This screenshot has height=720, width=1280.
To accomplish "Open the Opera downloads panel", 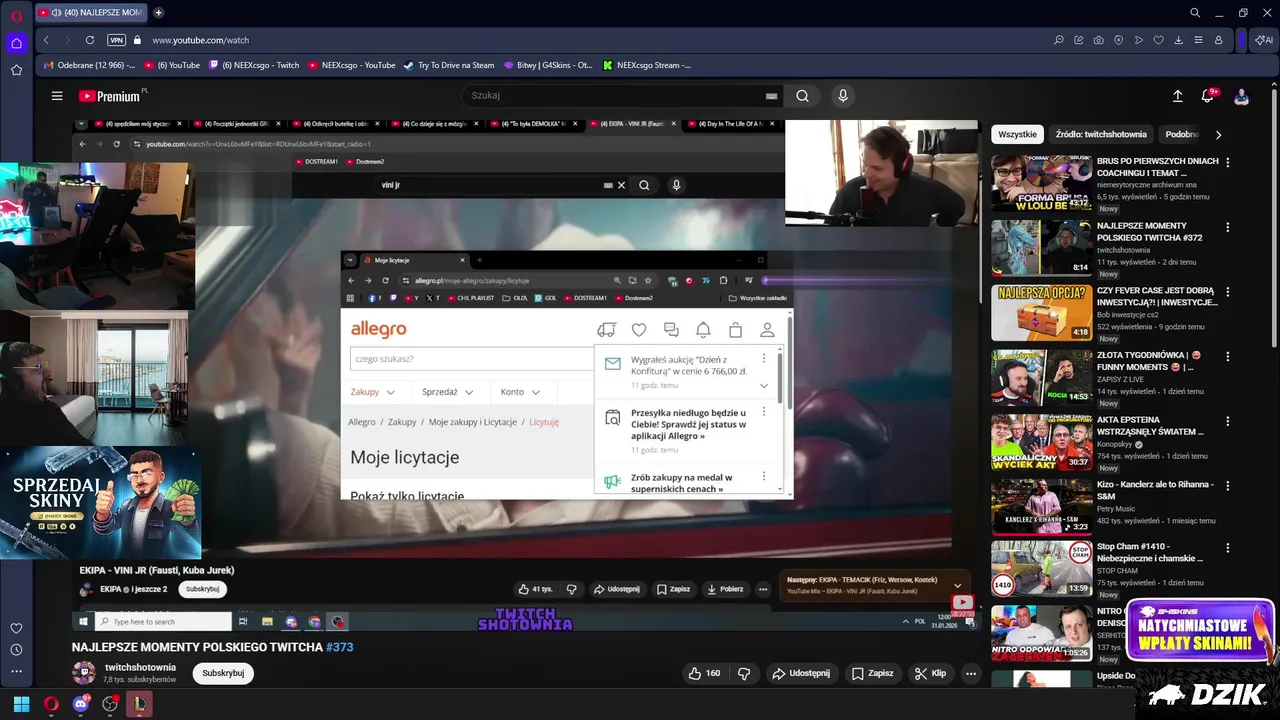I will tap(1179, 40).
